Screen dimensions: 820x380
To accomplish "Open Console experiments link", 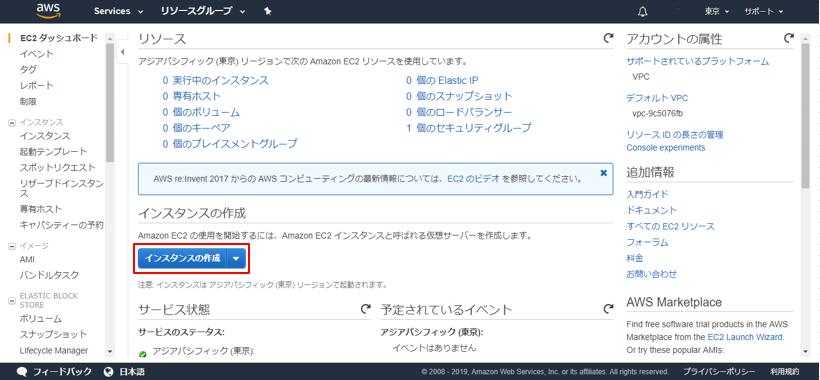I will point(666,148).
